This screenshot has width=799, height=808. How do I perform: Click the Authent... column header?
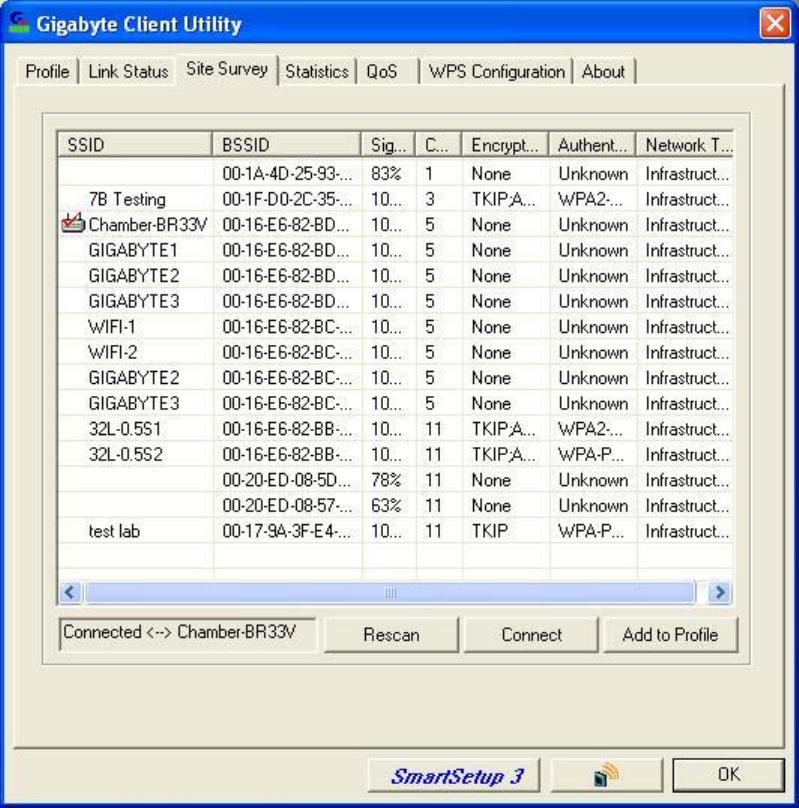click(592, 145)
